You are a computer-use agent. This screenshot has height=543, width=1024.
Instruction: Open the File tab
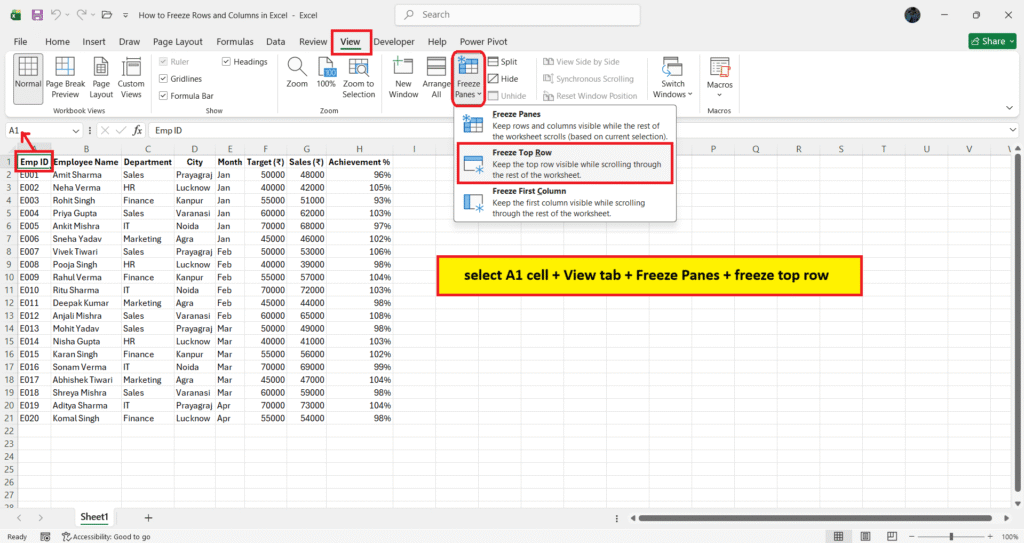20,41
